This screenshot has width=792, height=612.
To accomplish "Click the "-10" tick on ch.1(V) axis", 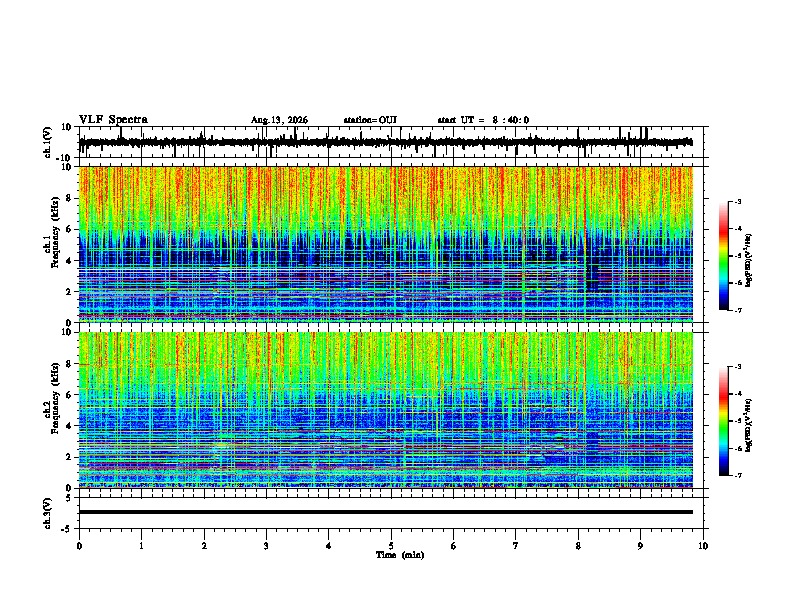I will (x=65, y=158).
